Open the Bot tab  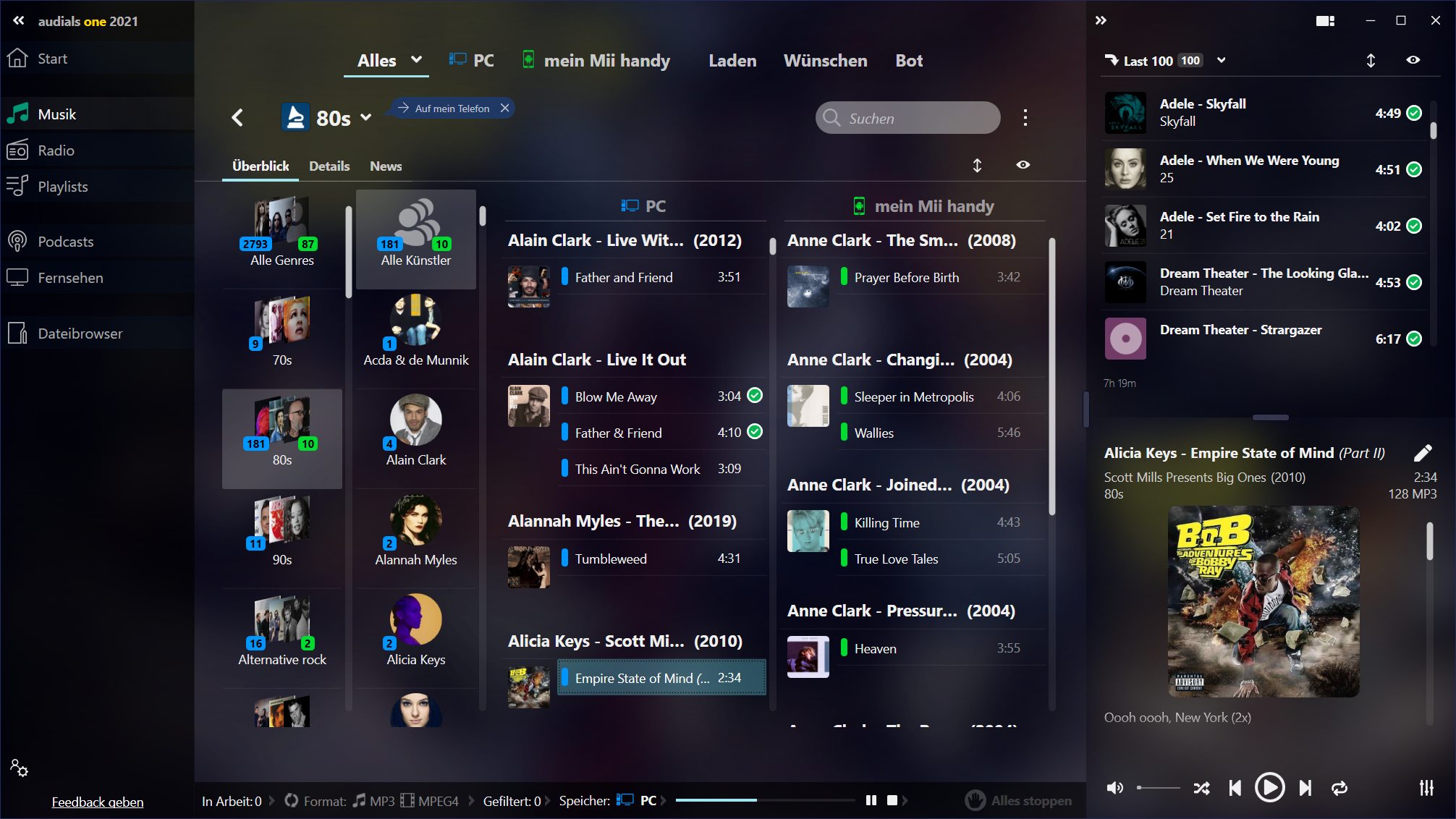[x=909, y=61]
